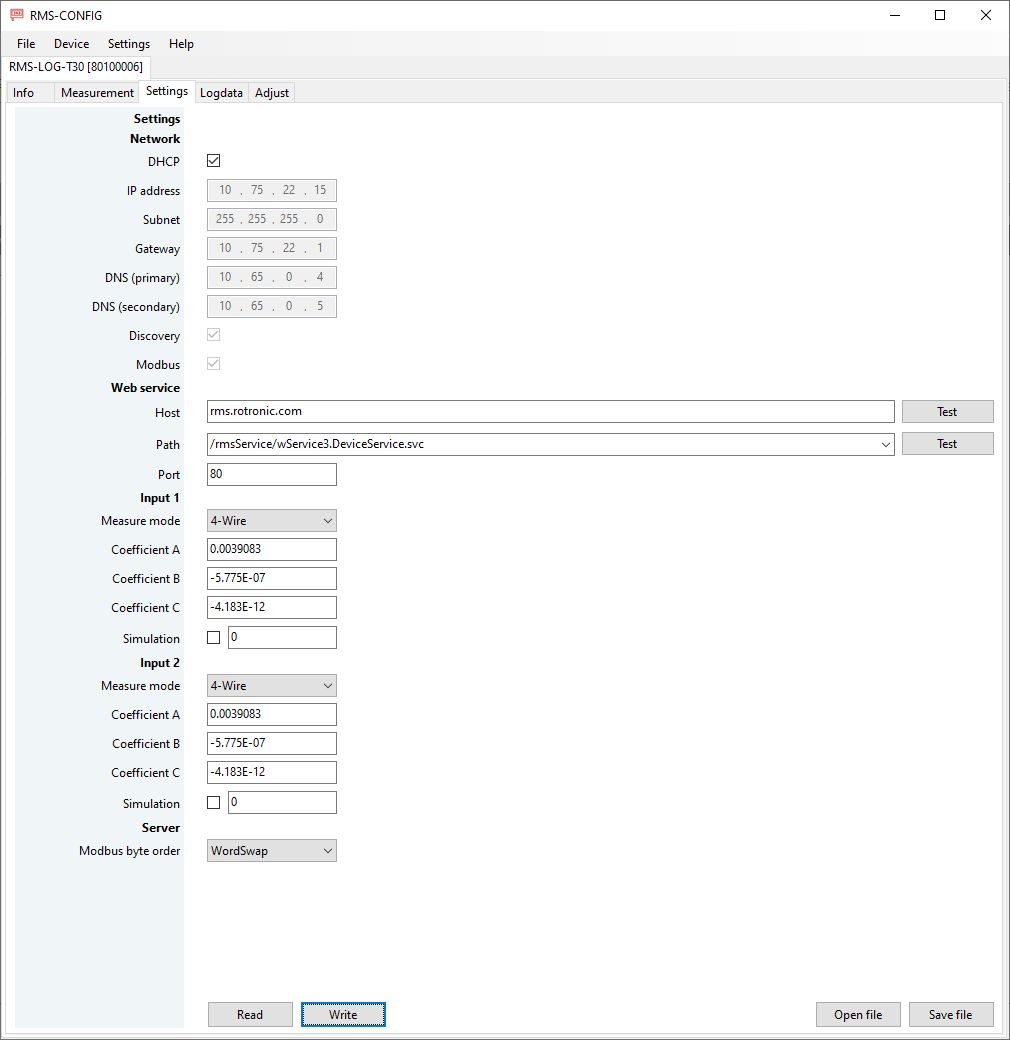Screen dimensions: 1010x1040
Task: Minimize the RMS-CONFIG window
Action: [x=895, y=15]
